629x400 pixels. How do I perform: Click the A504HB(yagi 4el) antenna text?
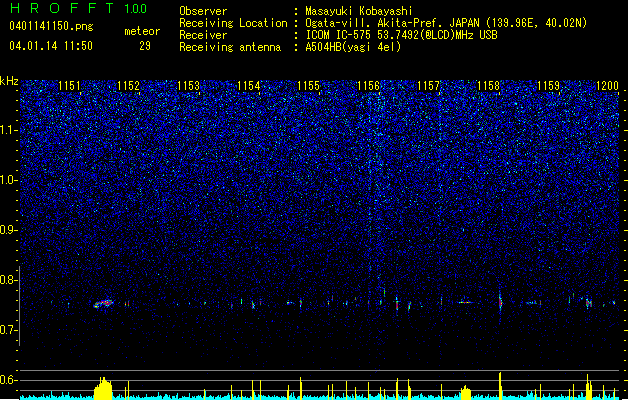pyautogui.click(x=353, y=47)
